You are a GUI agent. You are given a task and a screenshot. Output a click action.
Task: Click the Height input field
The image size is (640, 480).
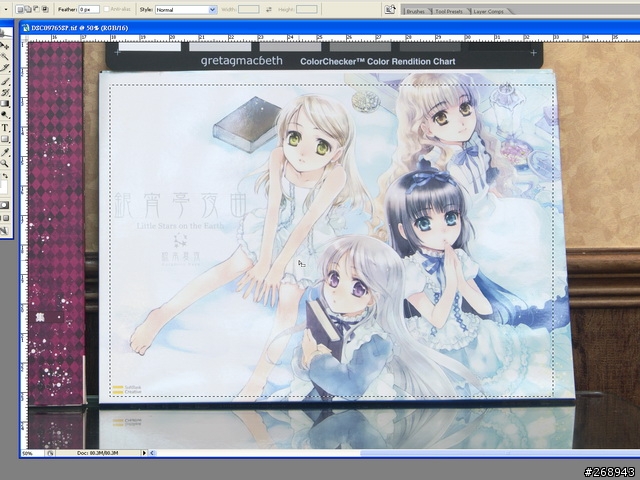pos(307,9)
